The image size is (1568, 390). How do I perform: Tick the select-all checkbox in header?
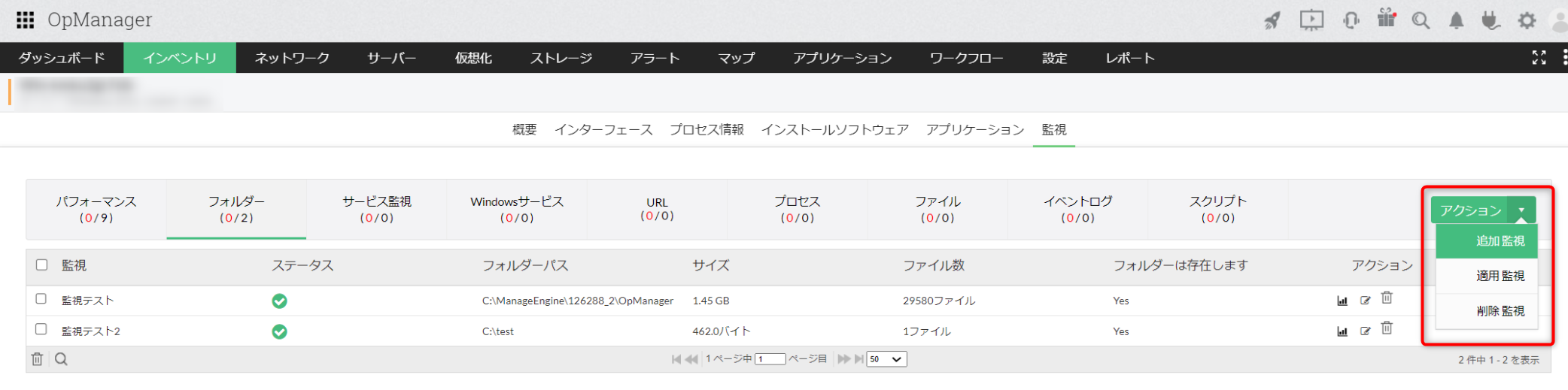(x=41, y=265)
